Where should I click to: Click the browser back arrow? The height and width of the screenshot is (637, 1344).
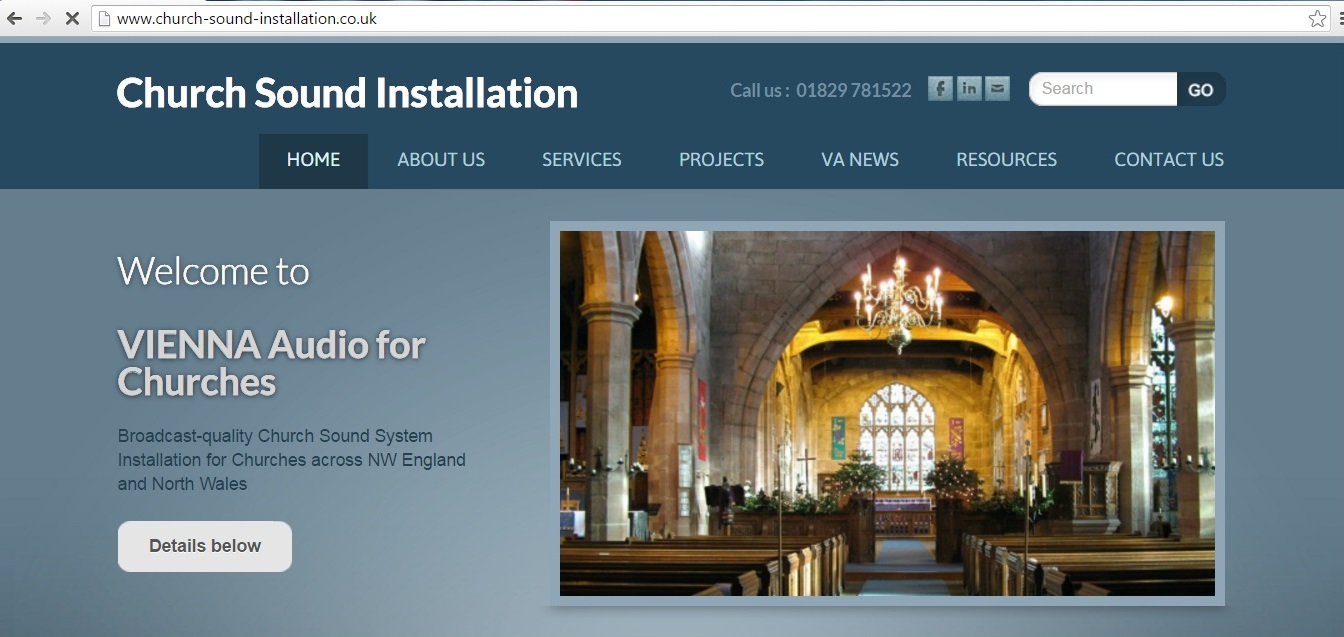click(14, 18)
